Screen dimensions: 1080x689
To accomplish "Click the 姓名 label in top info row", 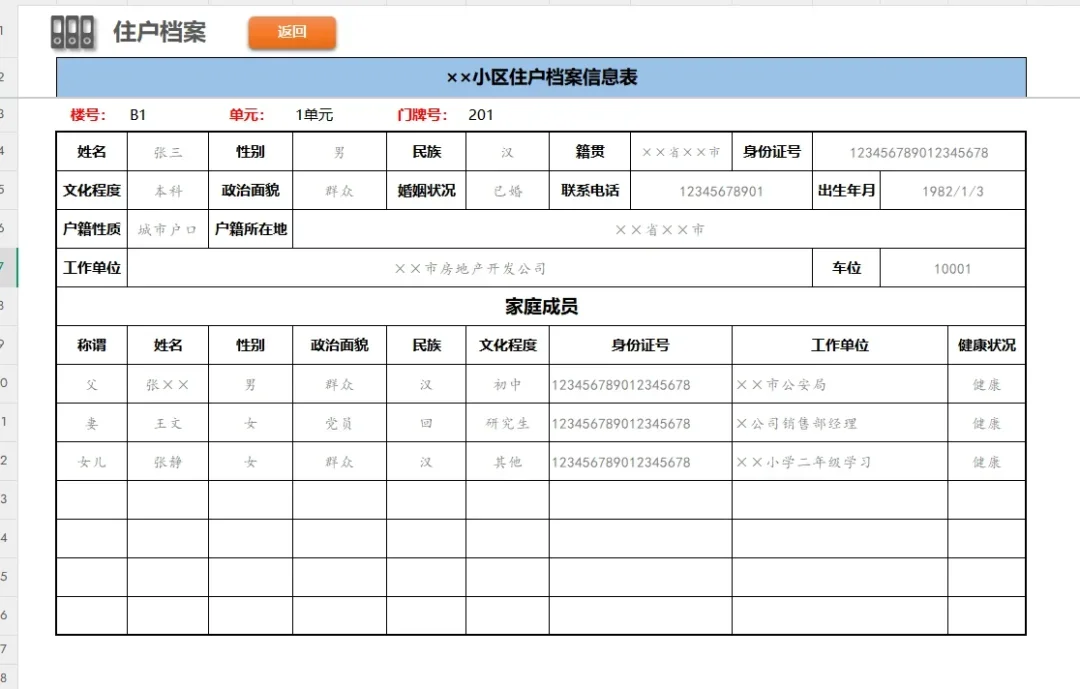I will 92,152.
